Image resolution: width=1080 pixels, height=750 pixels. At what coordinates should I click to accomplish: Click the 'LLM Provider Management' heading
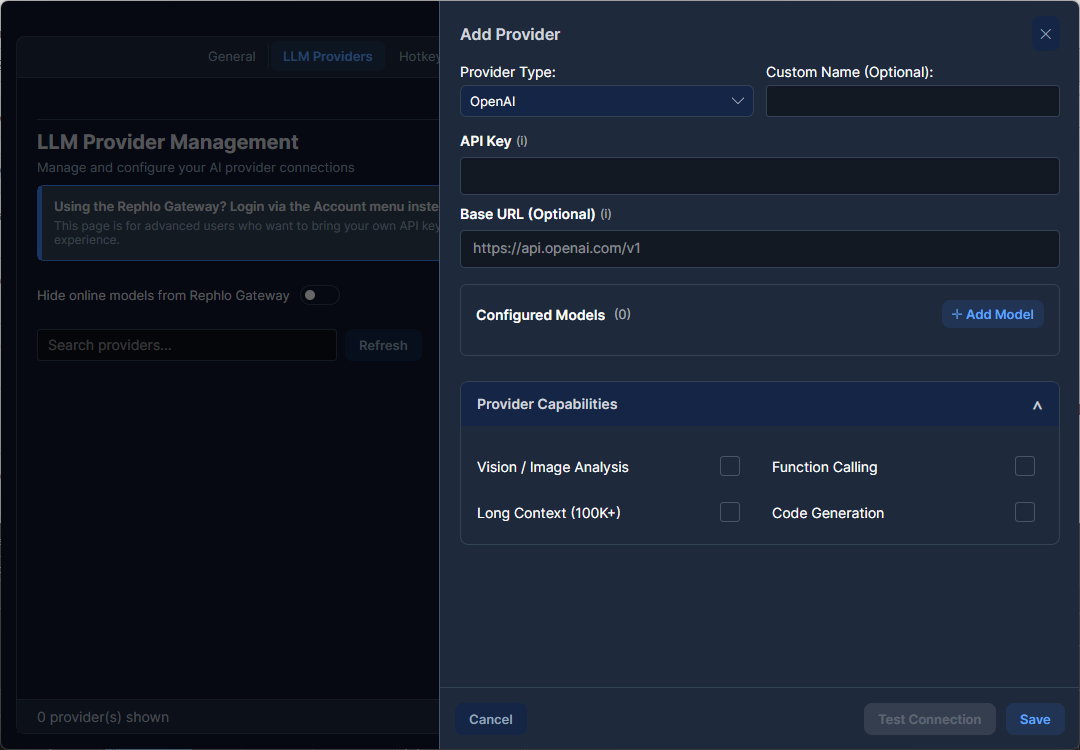pyautogui.click(x=167, y=142)
